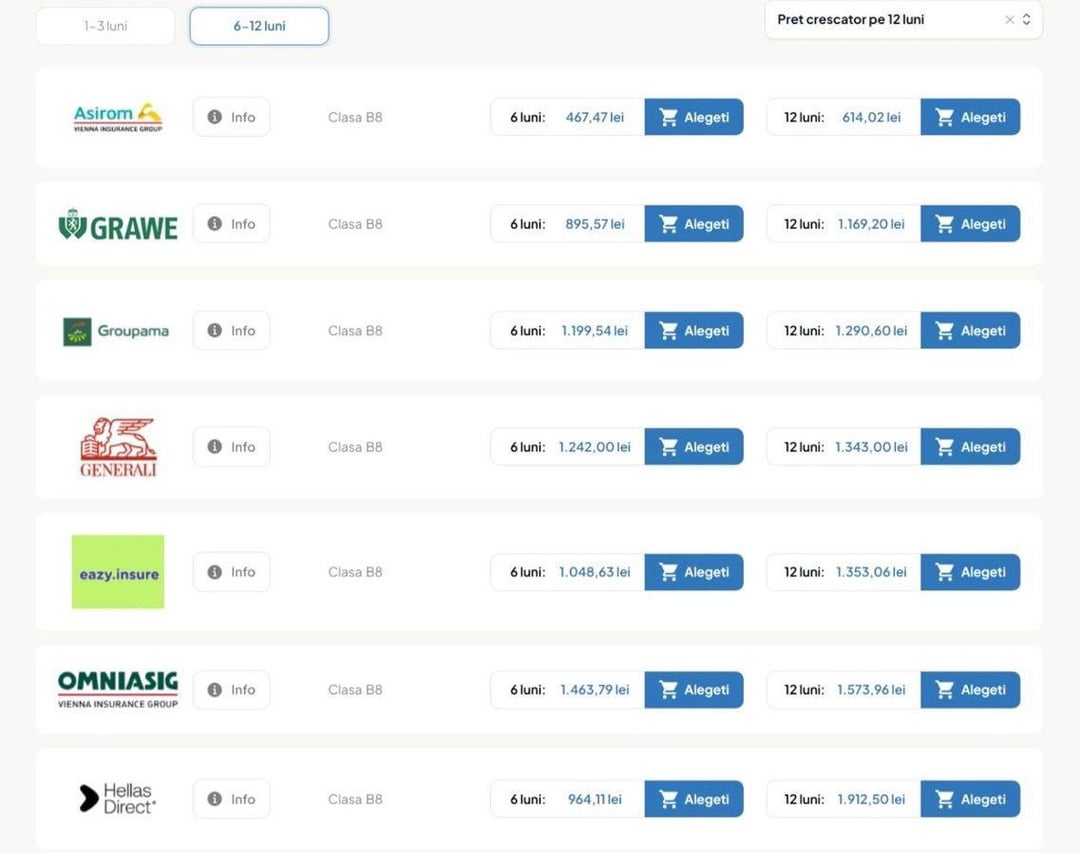Open Info for Asirom offer

(231, 117)
